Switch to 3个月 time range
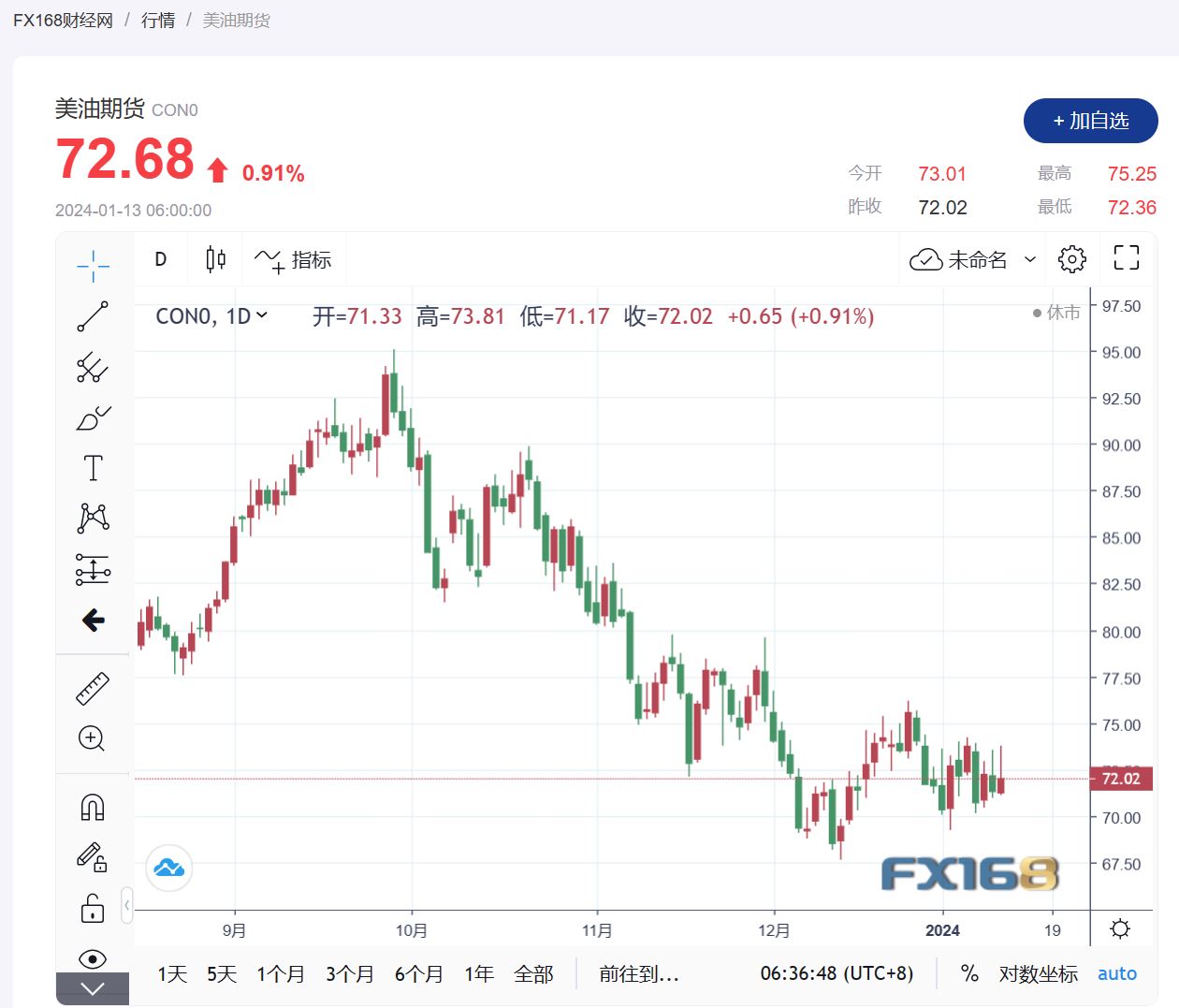1179x1008 pixels. [350, 974]
